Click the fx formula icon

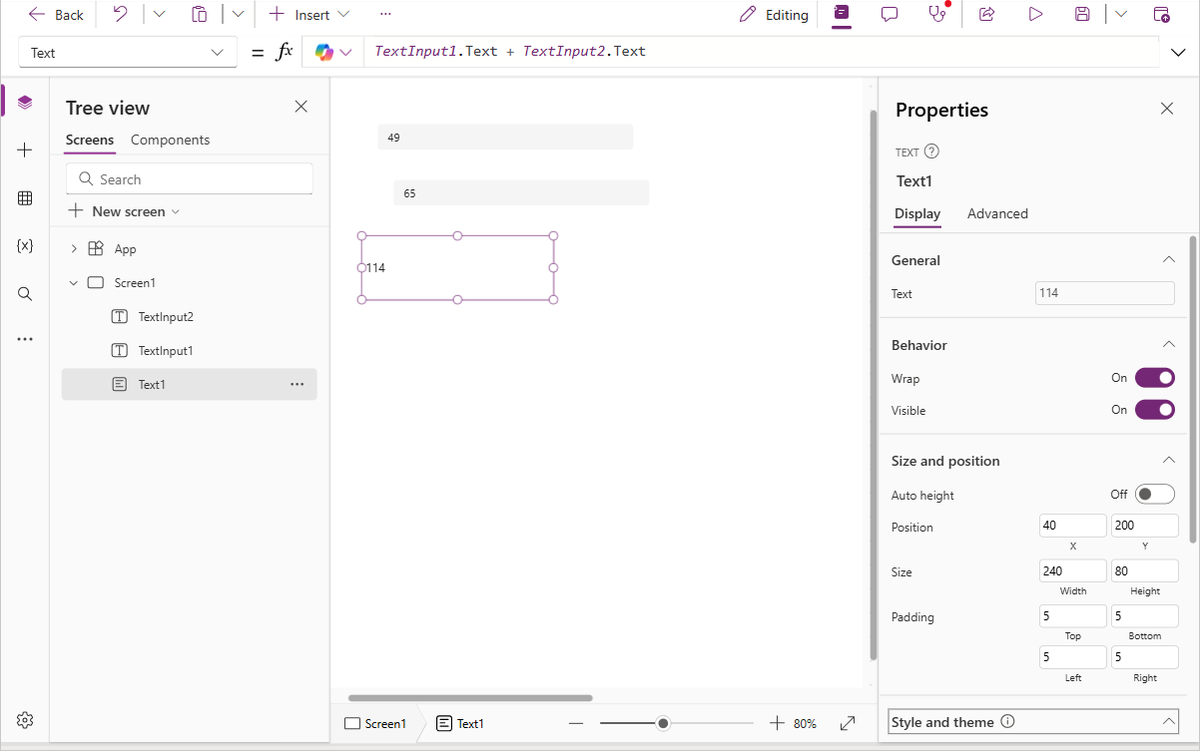284,52
